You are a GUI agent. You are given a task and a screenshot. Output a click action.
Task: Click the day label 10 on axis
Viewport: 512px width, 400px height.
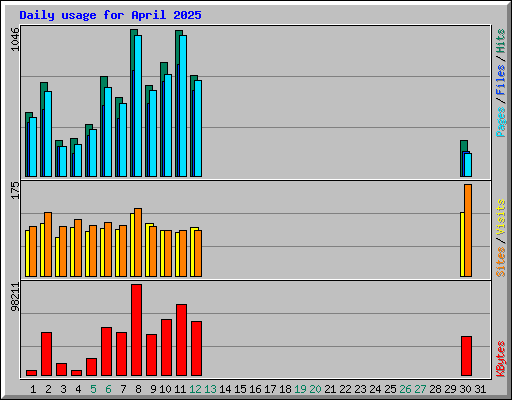coord(165,389)
